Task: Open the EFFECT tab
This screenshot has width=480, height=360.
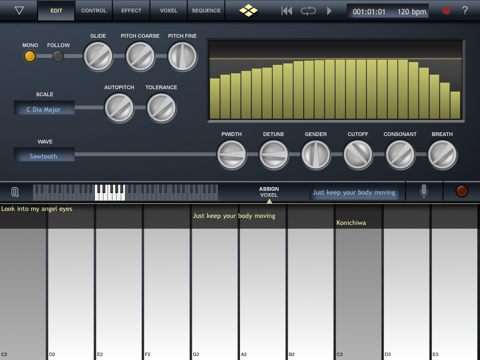Action: 131,11
